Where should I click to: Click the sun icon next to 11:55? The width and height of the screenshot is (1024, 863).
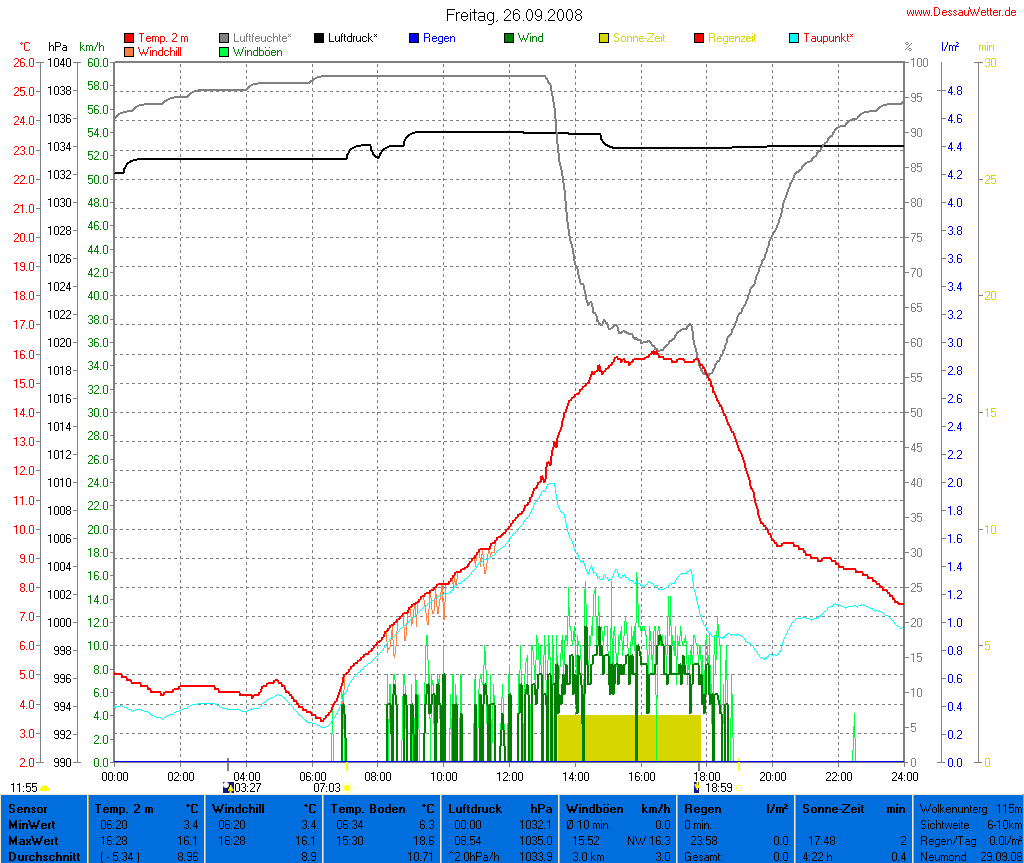(45, 788)
